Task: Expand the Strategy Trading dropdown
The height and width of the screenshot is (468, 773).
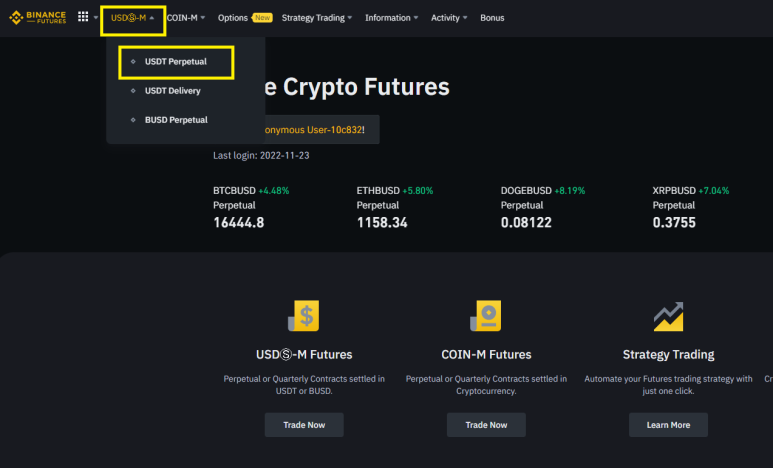Action: [317, 18]
